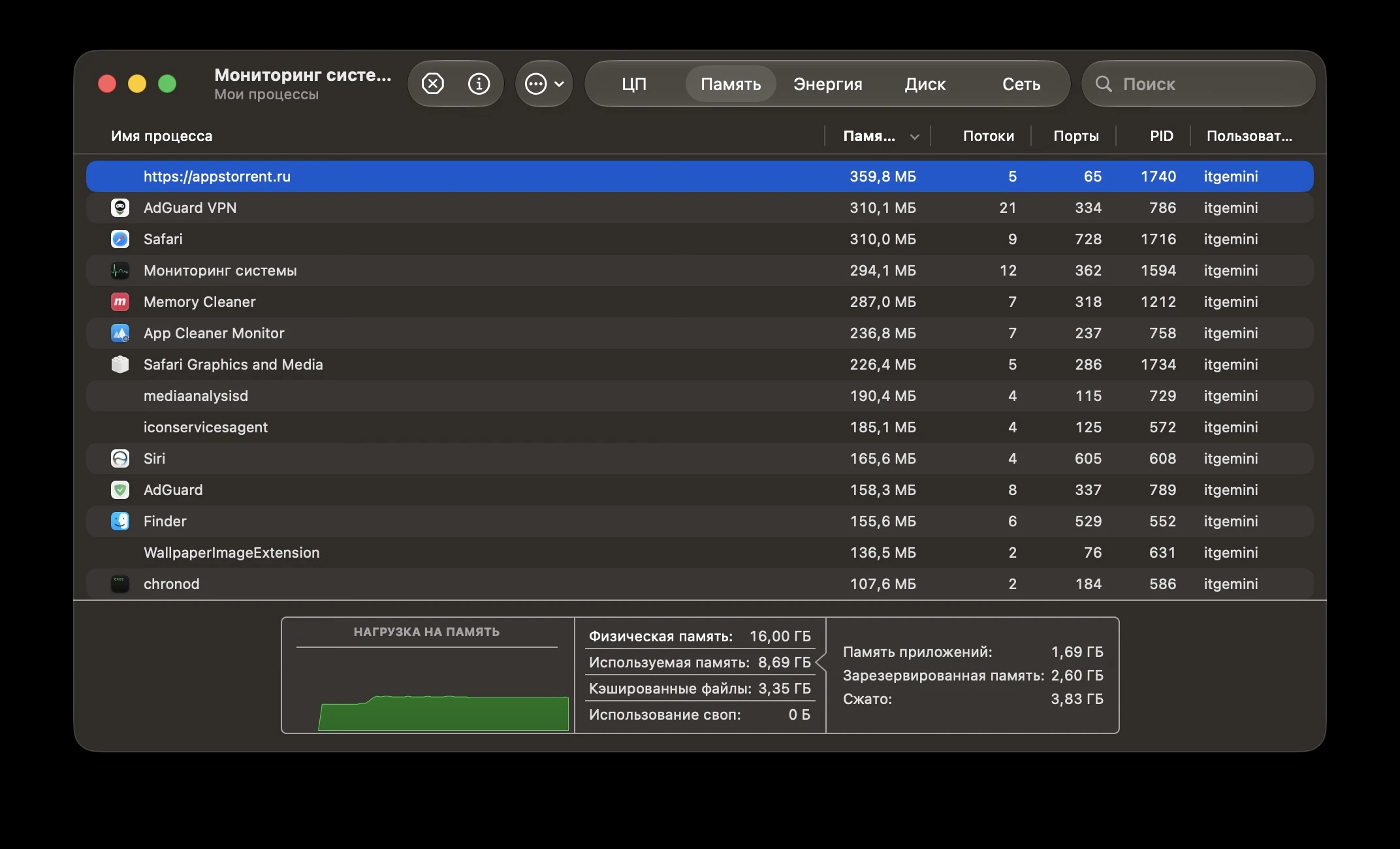Sort by the Память column header

(x=869, y=136)
